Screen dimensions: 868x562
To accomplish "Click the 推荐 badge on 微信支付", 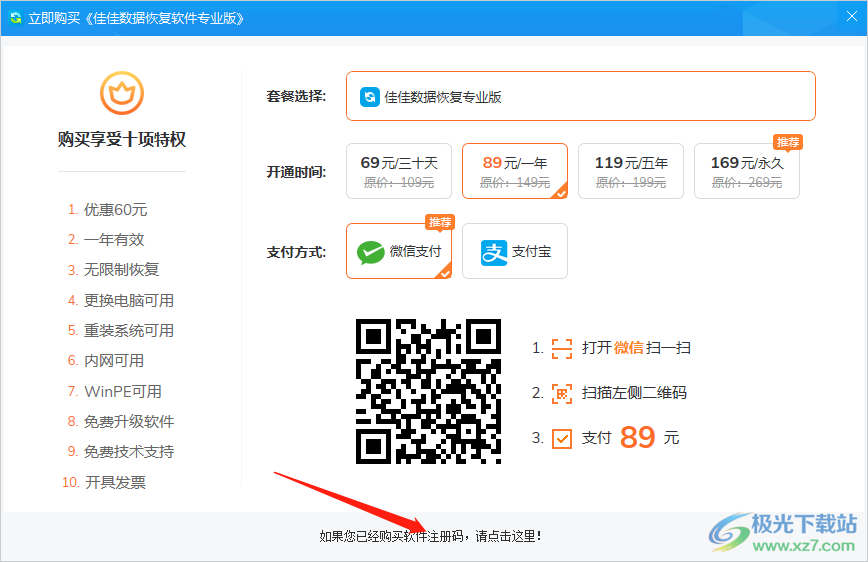I will point(440,221).
